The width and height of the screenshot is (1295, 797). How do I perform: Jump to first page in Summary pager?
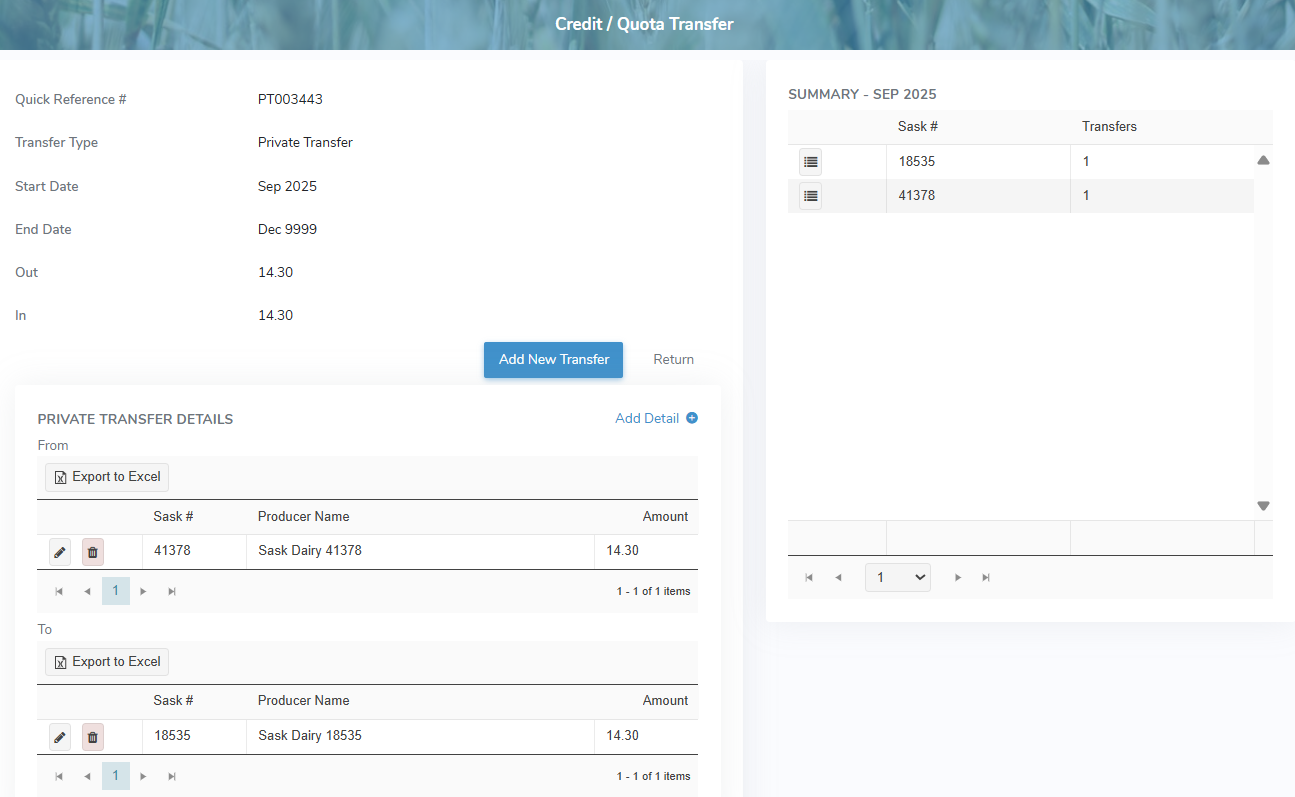[x=809, y=578]
